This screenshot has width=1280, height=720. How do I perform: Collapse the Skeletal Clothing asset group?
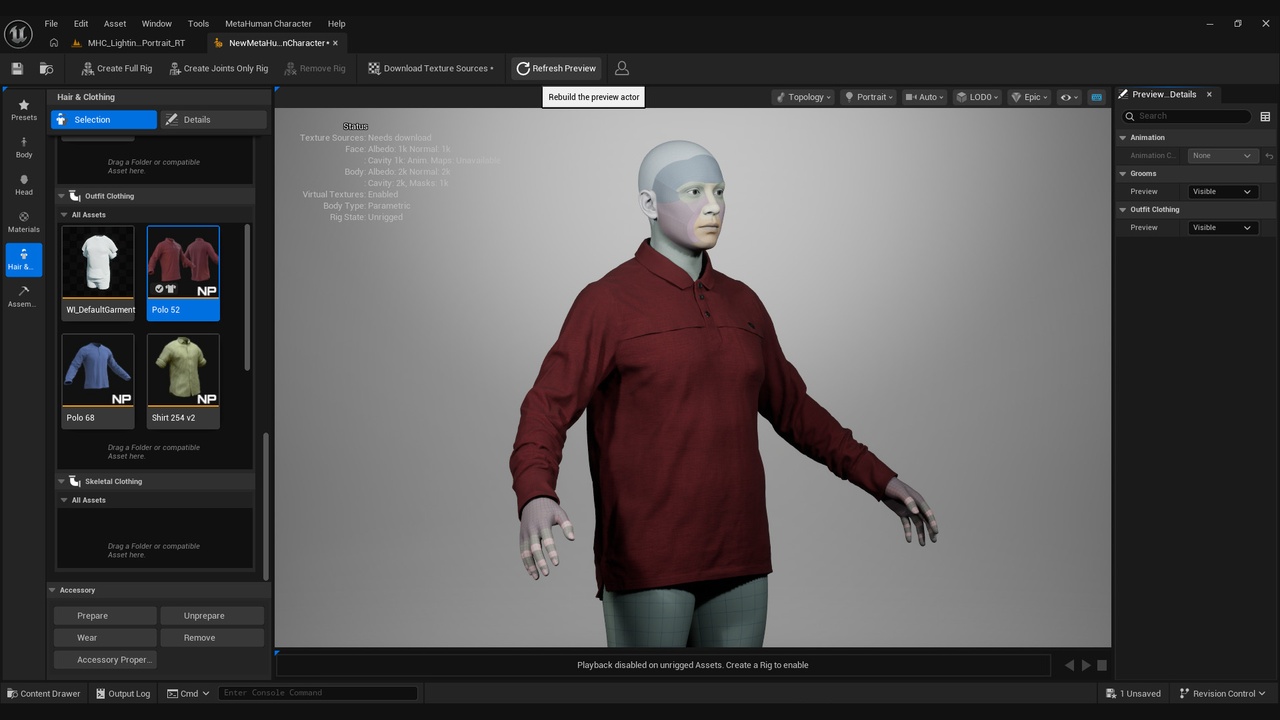(x=61, y=481)
